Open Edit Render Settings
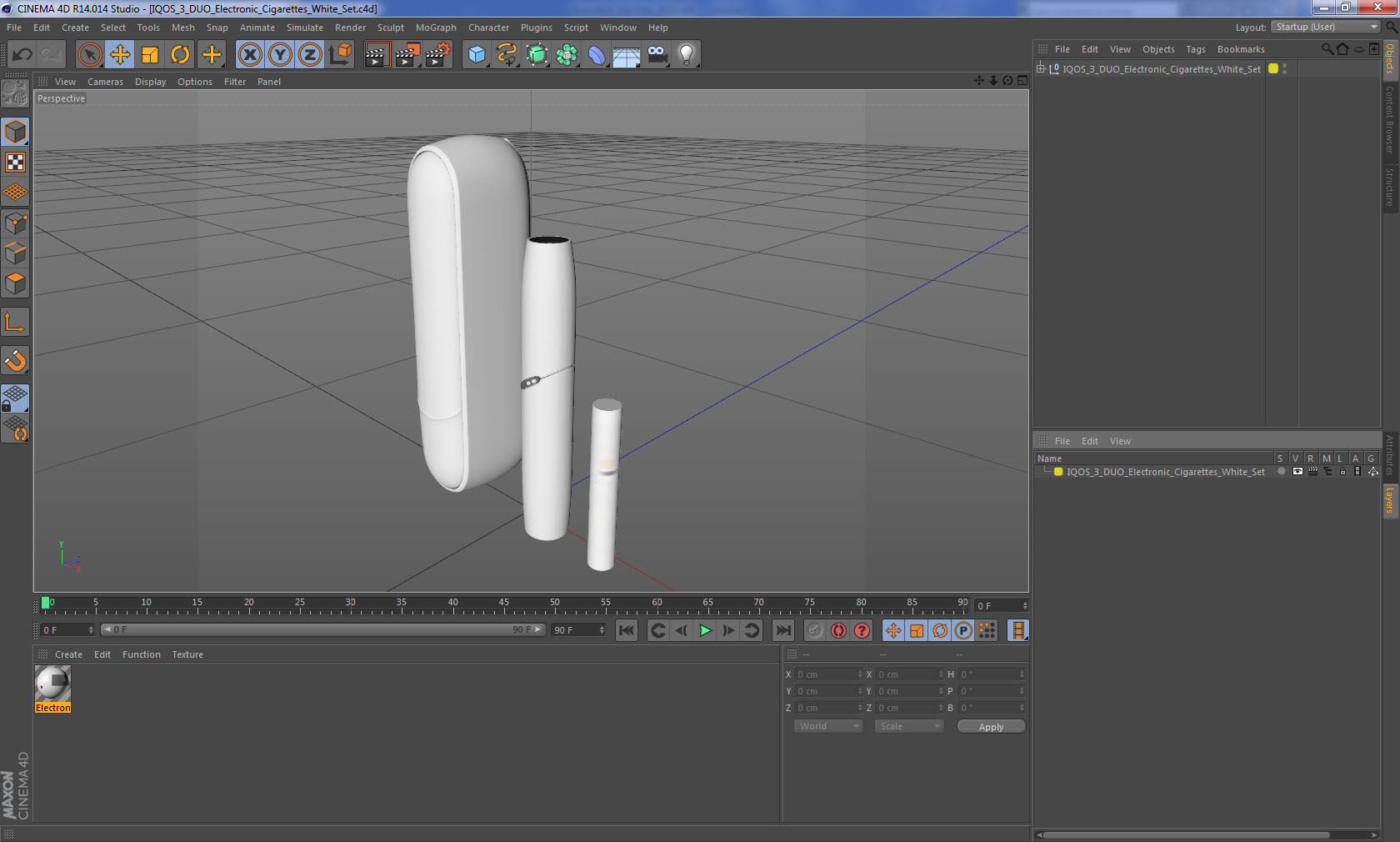 tap(438, 55)
